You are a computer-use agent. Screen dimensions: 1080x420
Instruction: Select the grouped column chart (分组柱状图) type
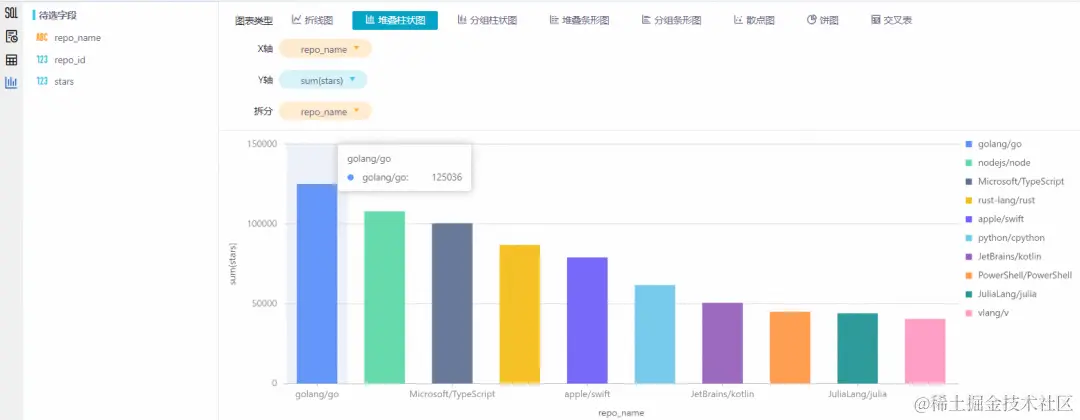(x=487, y=20)
